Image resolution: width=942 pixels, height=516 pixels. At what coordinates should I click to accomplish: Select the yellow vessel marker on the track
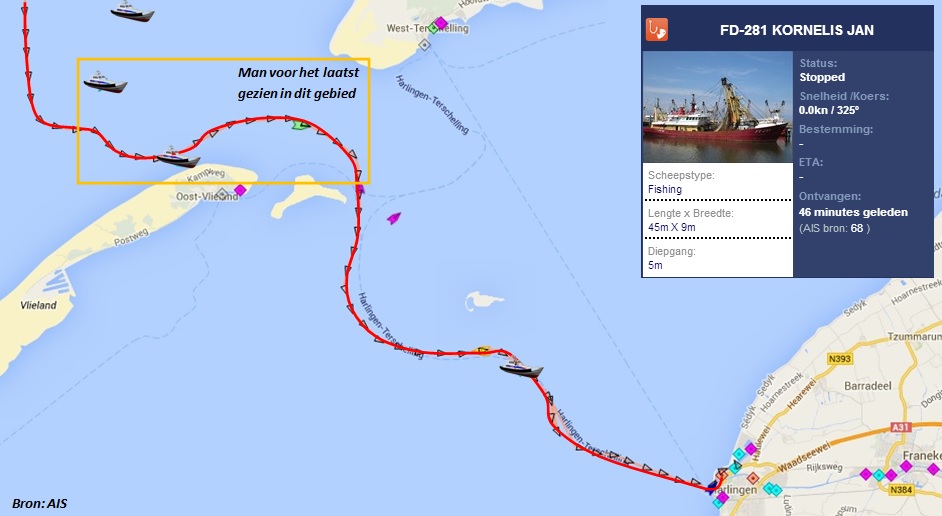click(482, 350)
